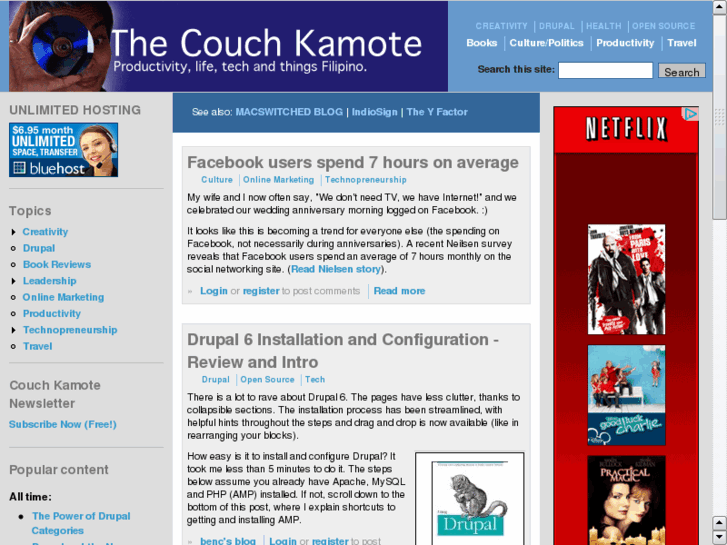Viewport: 727px width, 545px height.
Task: Expand the Creativity topic arrow
Action: coord(13,232)
